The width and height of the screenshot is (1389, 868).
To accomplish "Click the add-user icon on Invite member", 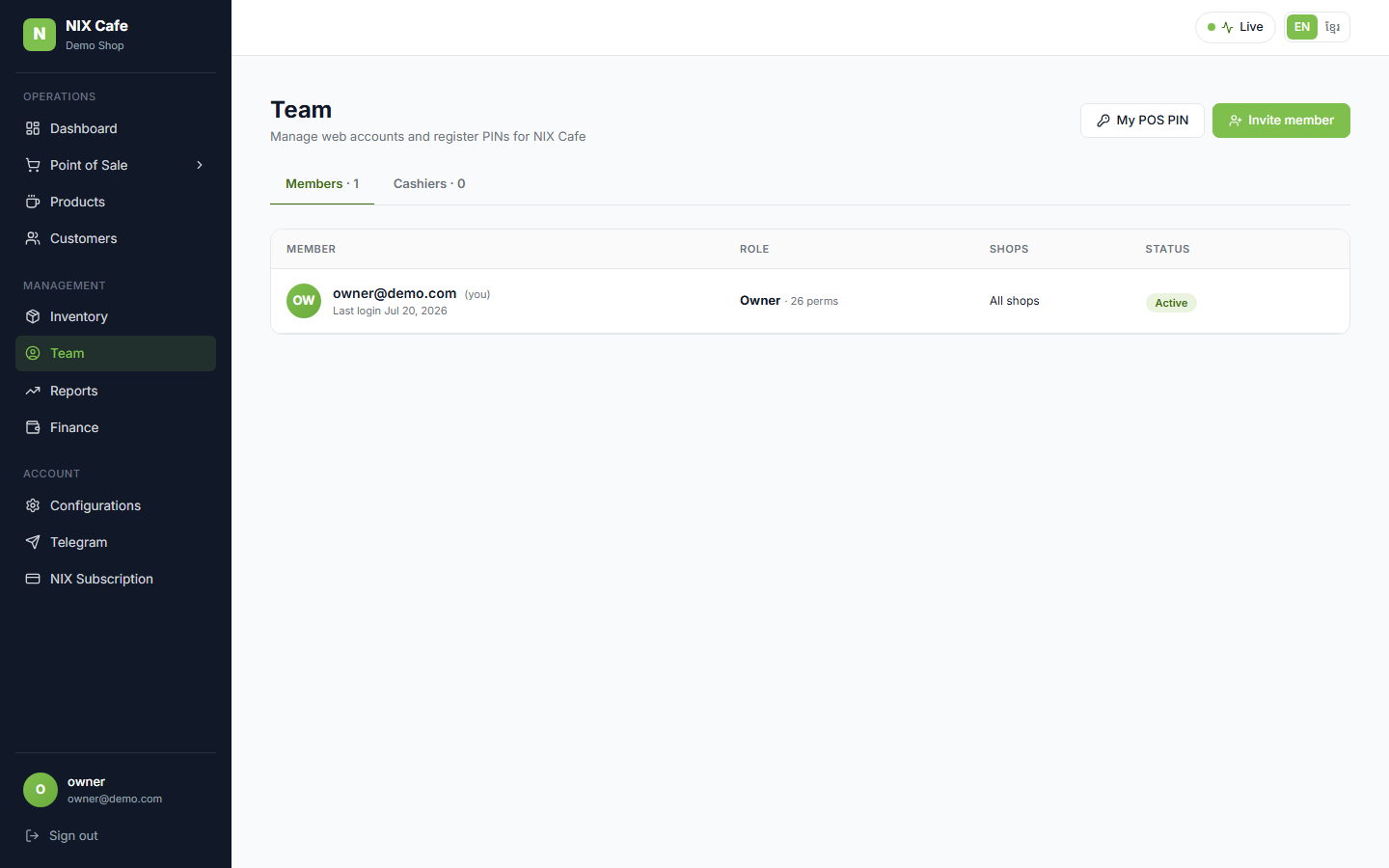I will pos(1235,121).
